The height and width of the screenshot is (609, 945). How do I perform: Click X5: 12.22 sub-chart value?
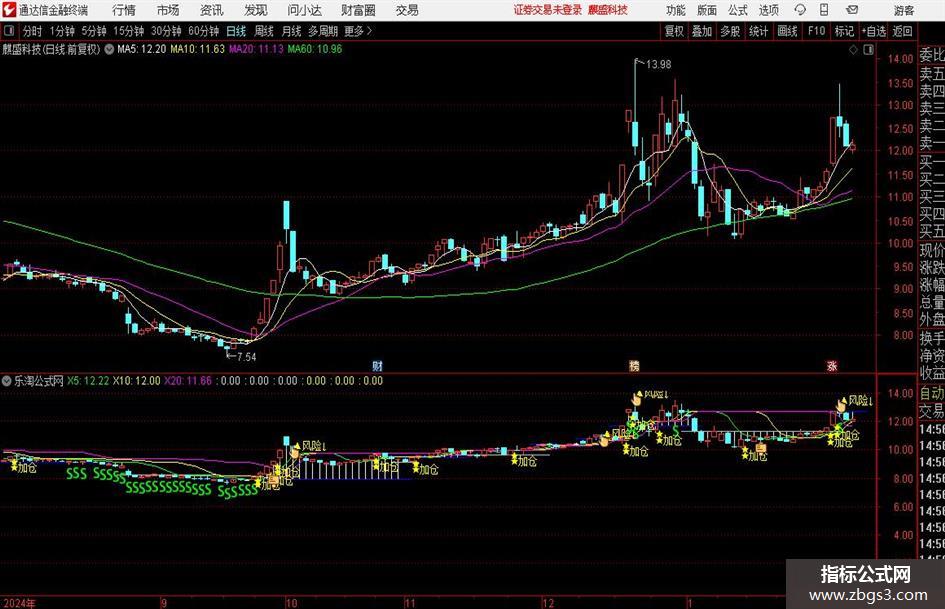pos(88,381)
